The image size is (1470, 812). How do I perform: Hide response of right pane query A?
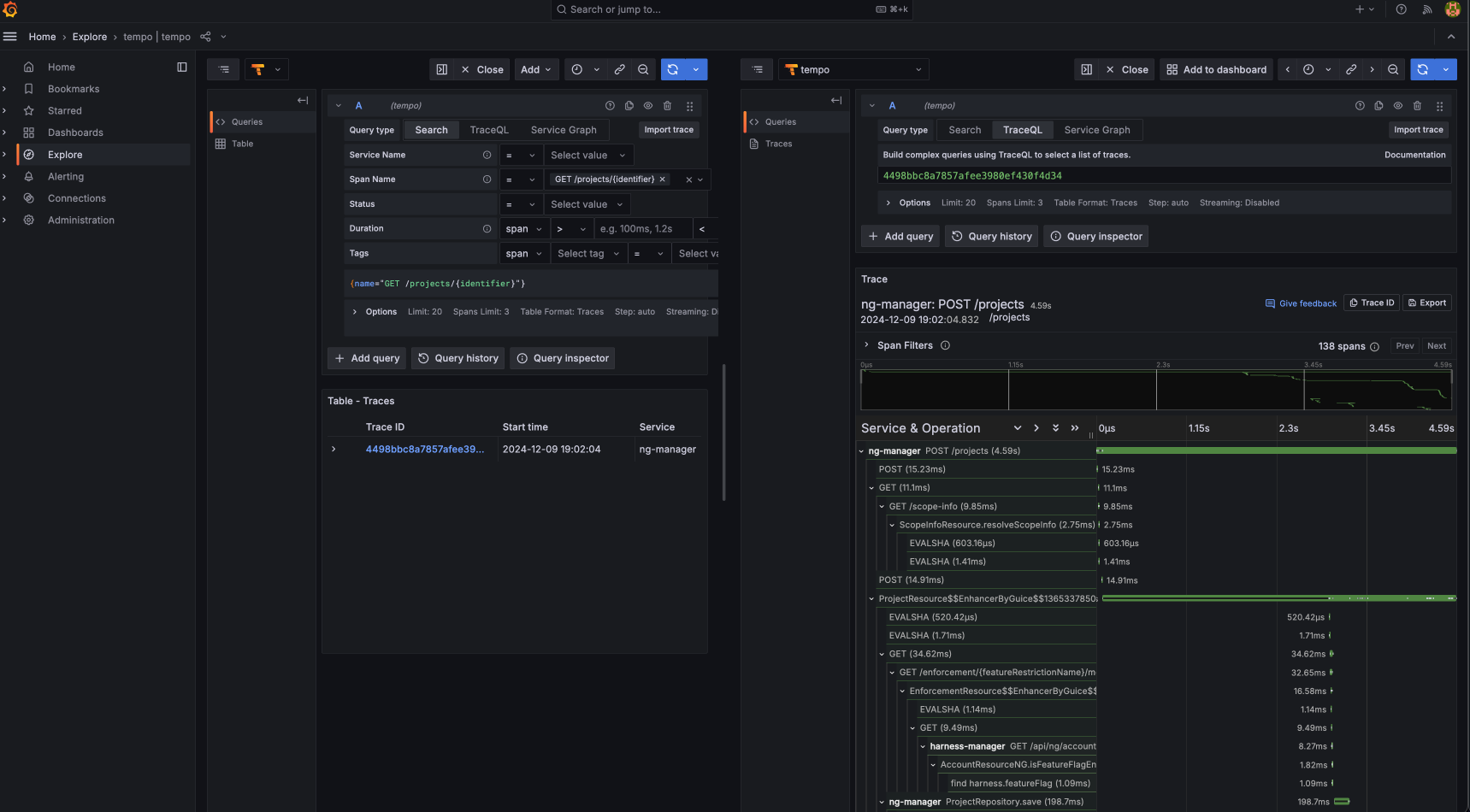click(x=1397, y=106)
